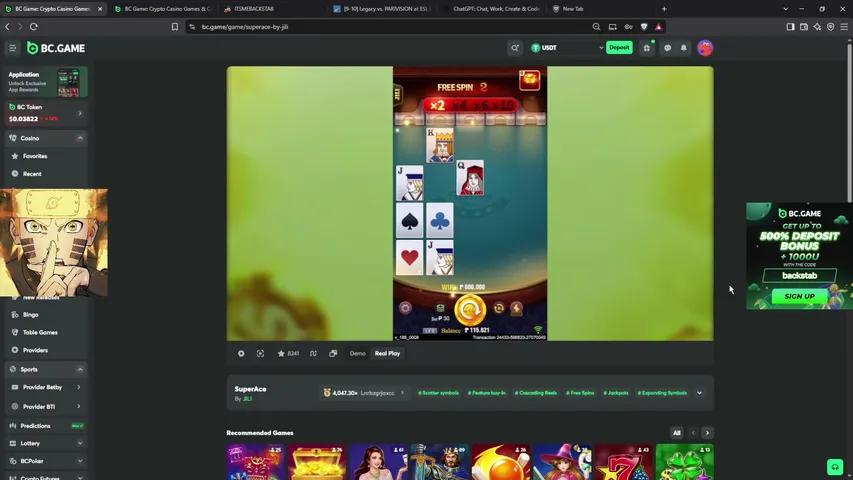Image resolution: width=853 pixels, height=480 pixels.
Task: Open BC Token price arrow
Action: coord(80,113)
